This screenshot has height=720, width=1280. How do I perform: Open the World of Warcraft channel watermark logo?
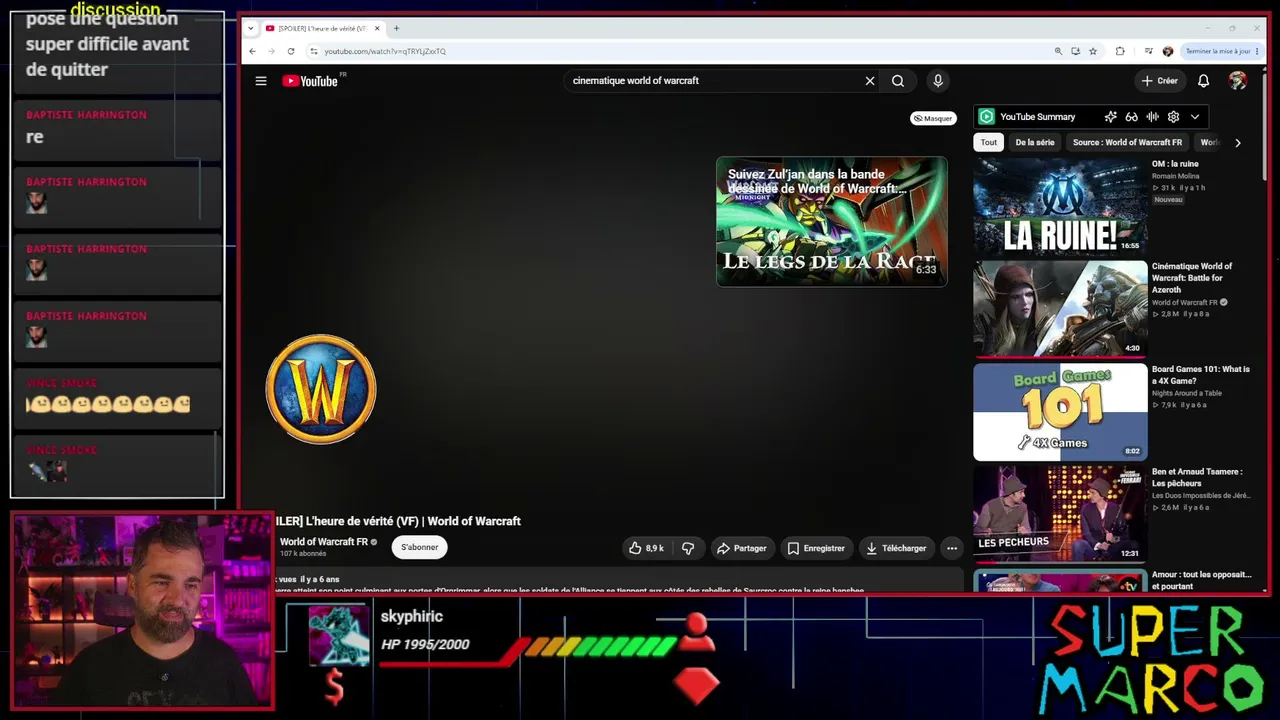pos(321,389)
